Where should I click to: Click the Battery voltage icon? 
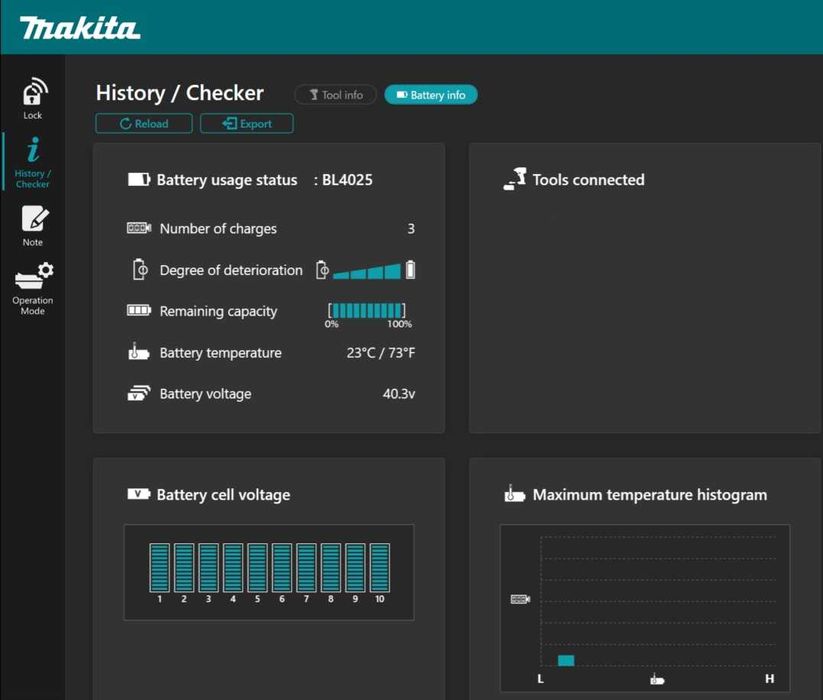(x=139, y=394)
